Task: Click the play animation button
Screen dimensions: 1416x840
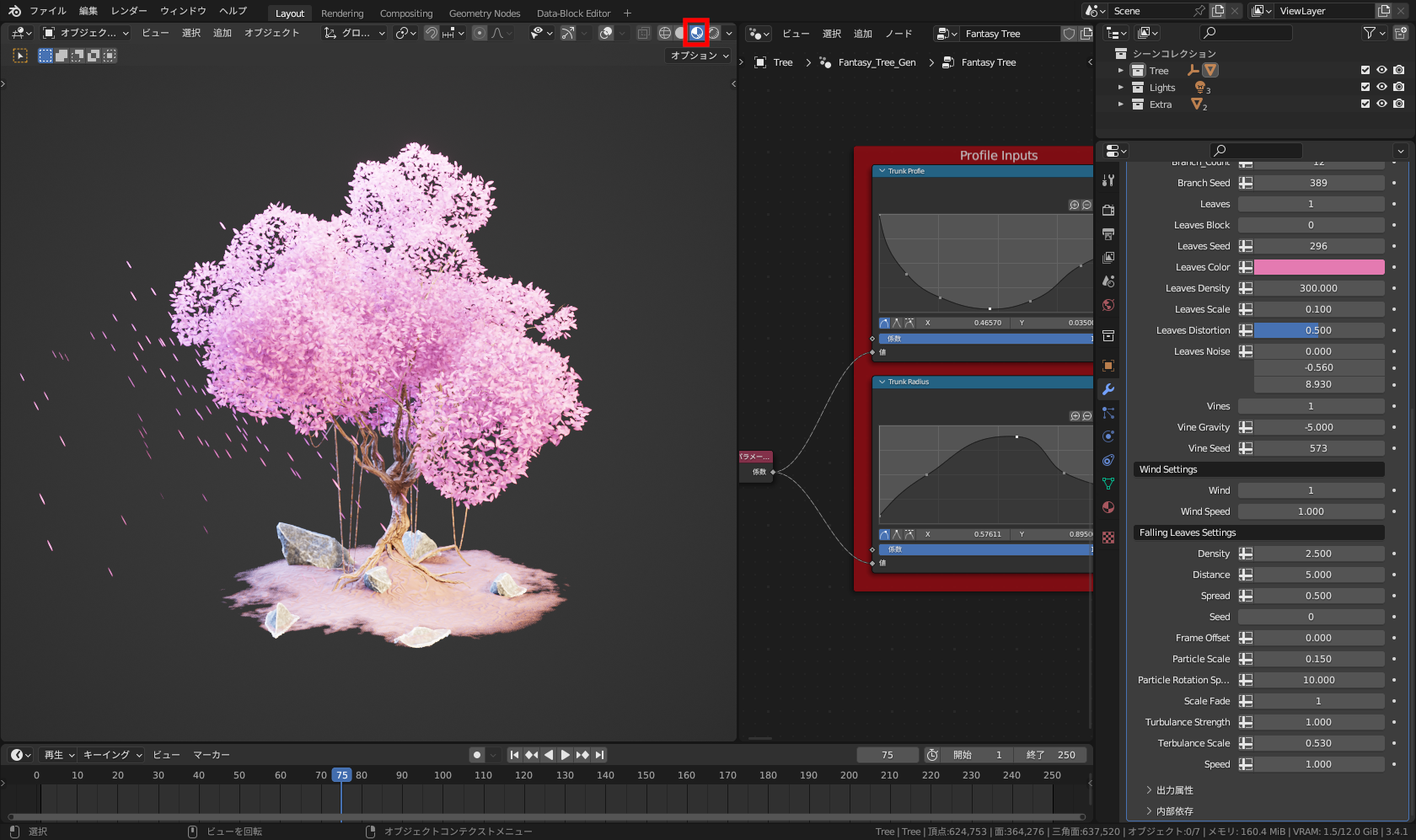Action: pyautogui.click(x=566, y=755)
